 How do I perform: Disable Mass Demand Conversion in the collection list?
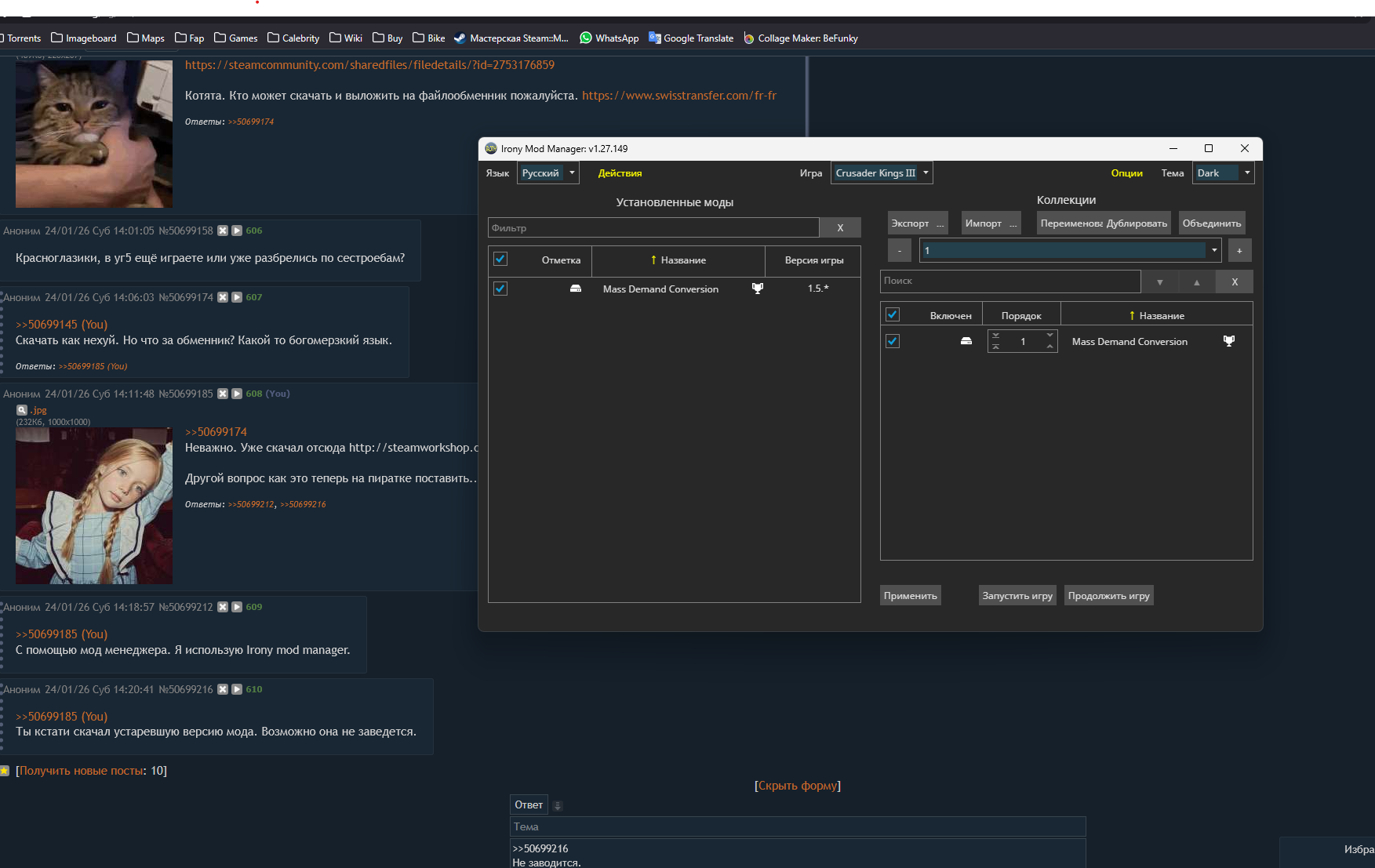click(893, 341)
